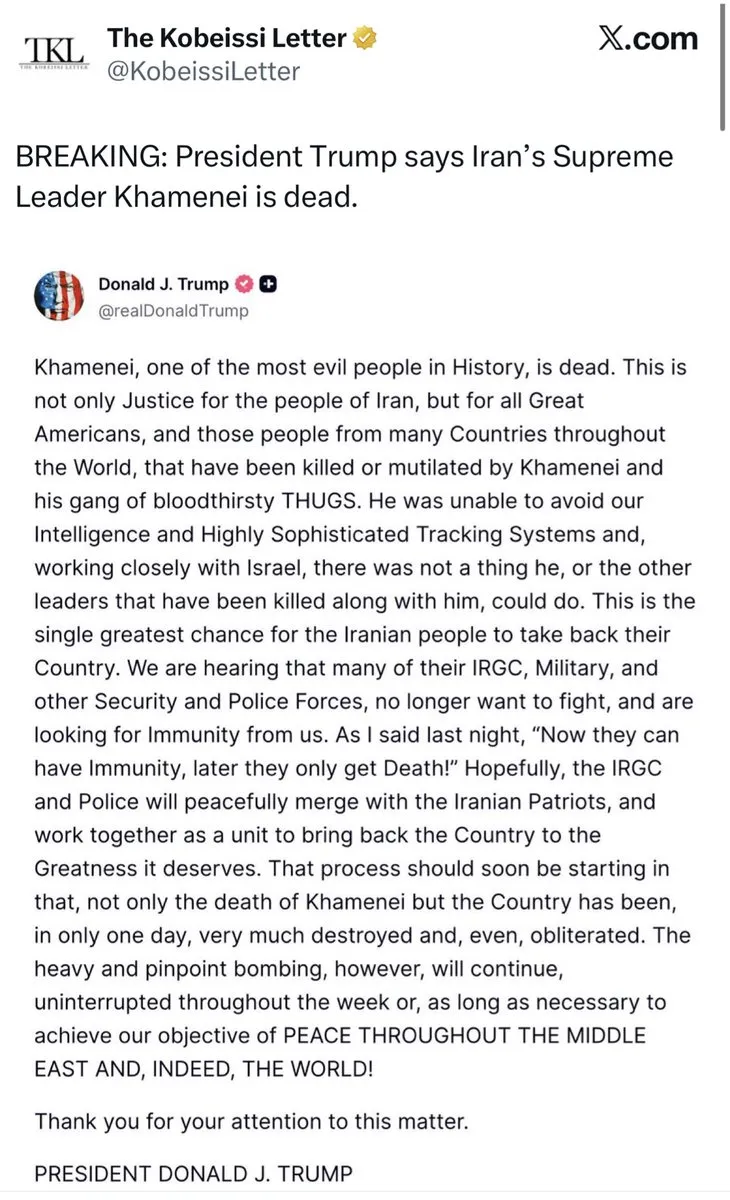The width and height of the screenshot is (730, 1200).
Task: Click the X.com logo
Action: point(647,39)
